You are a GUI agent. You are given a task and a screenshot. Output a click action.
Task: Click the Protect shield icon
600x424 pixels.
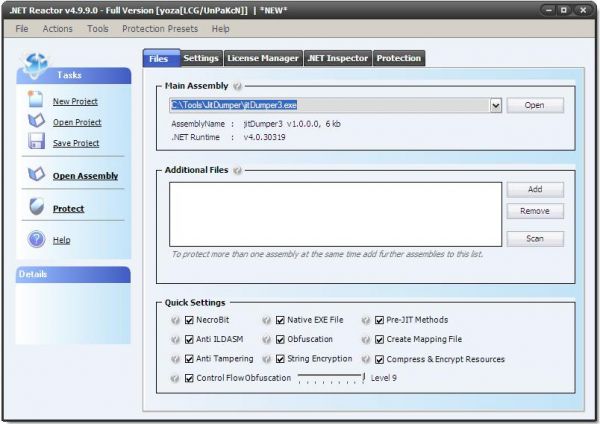[37, 207]
